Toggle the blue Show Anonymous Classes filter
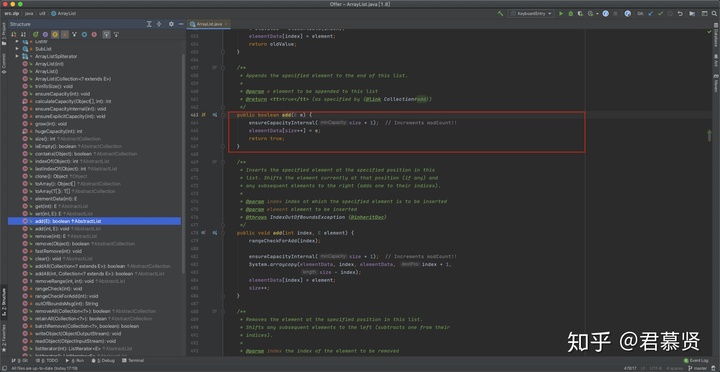The height and width of the screenshot is (372, 720). 84,34
